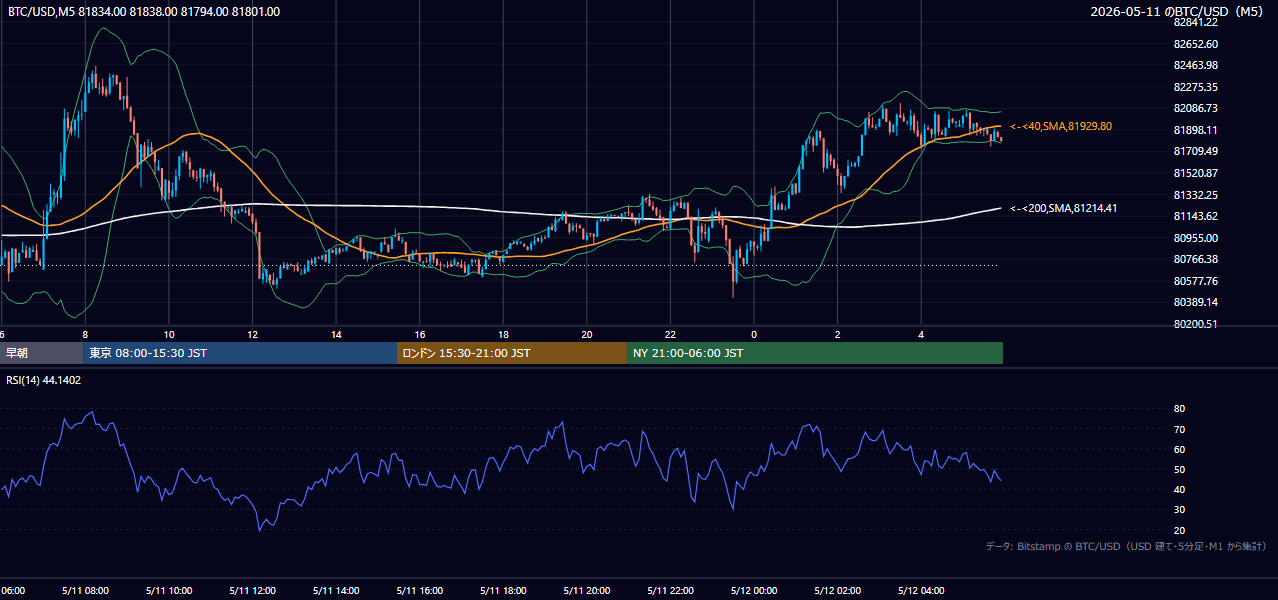Click price axis value 81332.25

[1196, 195]
